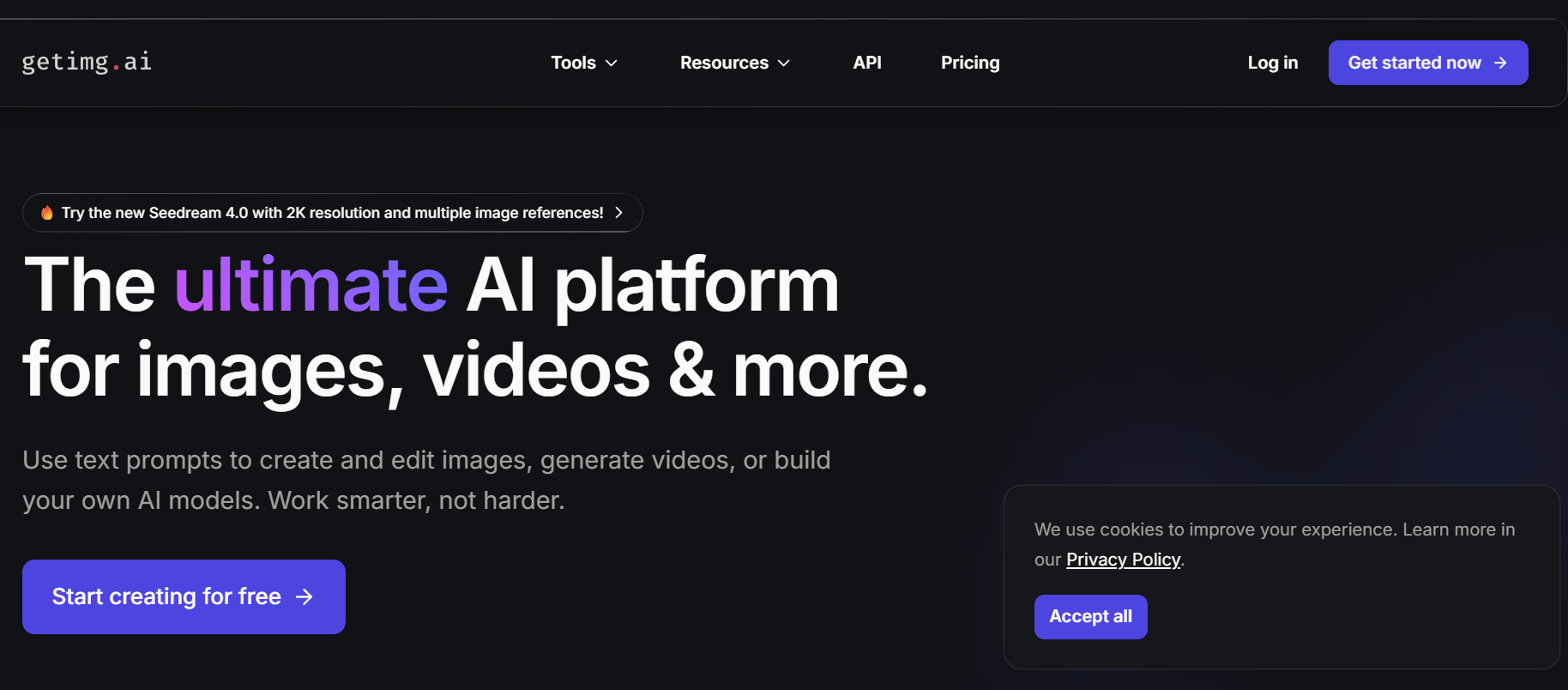Image resolution: width=1568 pixels, height=690 pixels.
Task: Open the Resources menu
Action: [x=724, y=63]
